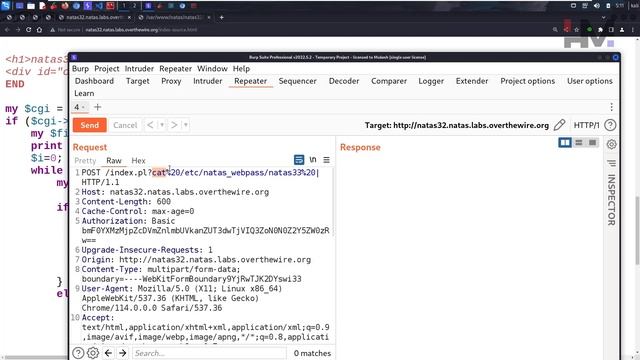This screenshot has width=640, height=360.
Task: Open request editor hamburger menu
Action: point(327,160)
